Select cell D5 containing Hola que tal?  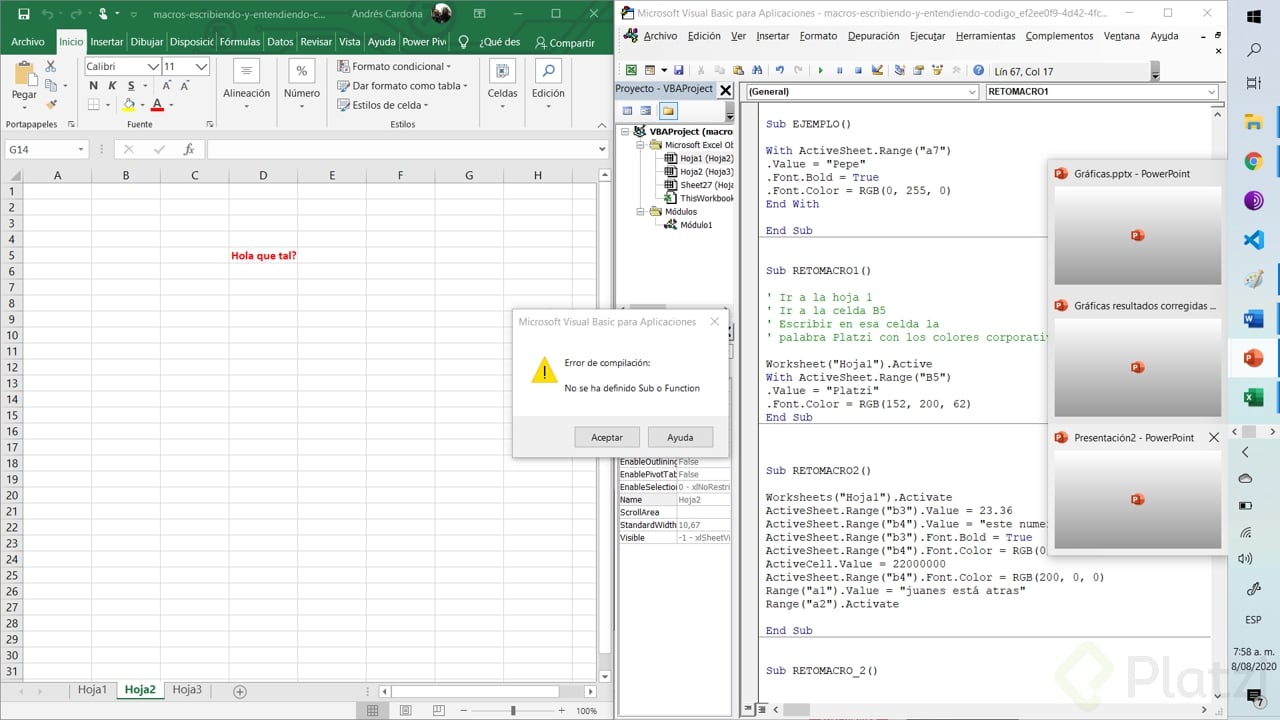click(263, 255)
